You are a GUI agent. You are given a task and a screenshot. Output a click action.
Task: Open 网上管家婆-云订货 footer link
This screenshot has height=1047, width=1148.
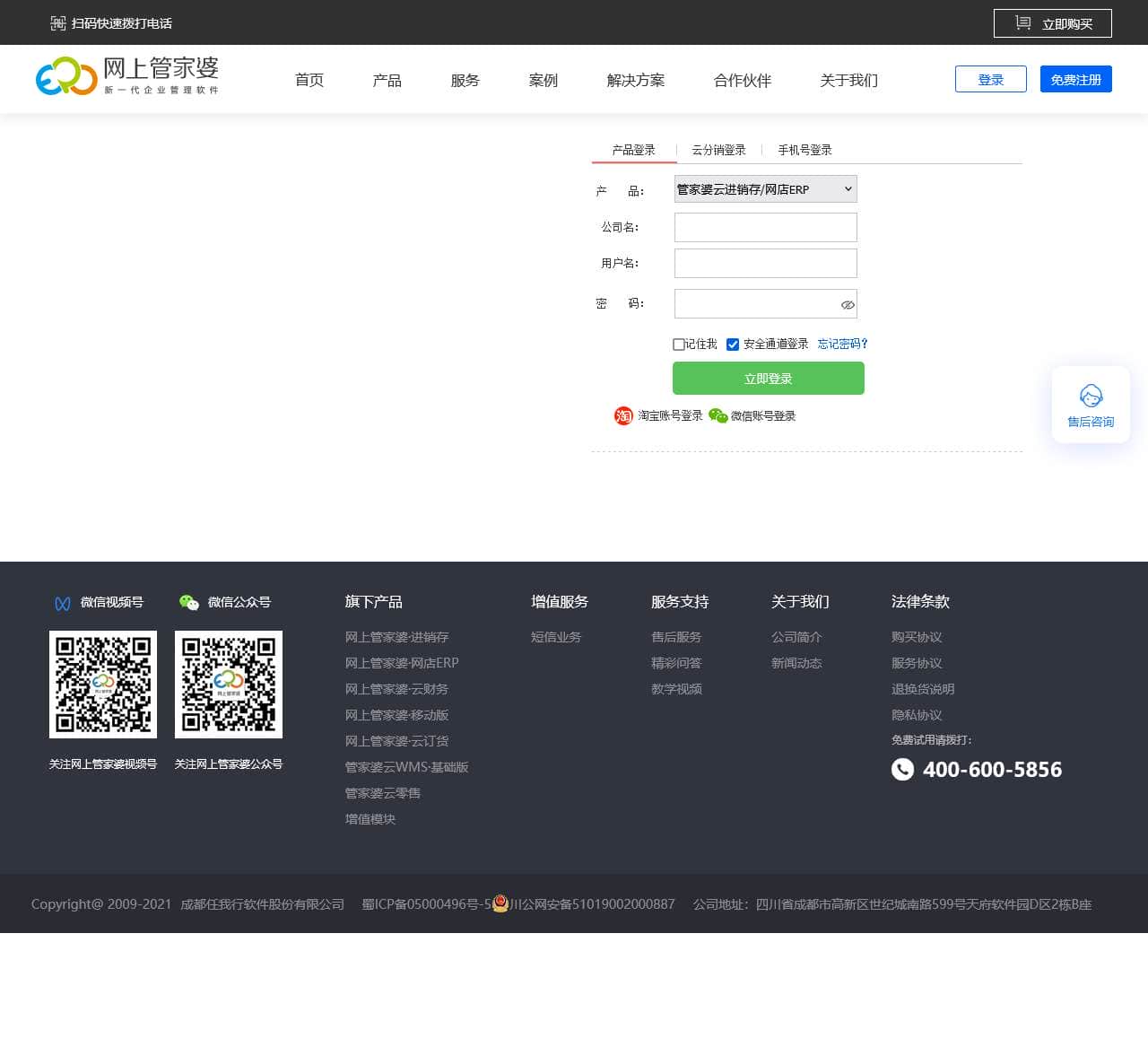tap(397, 741)
